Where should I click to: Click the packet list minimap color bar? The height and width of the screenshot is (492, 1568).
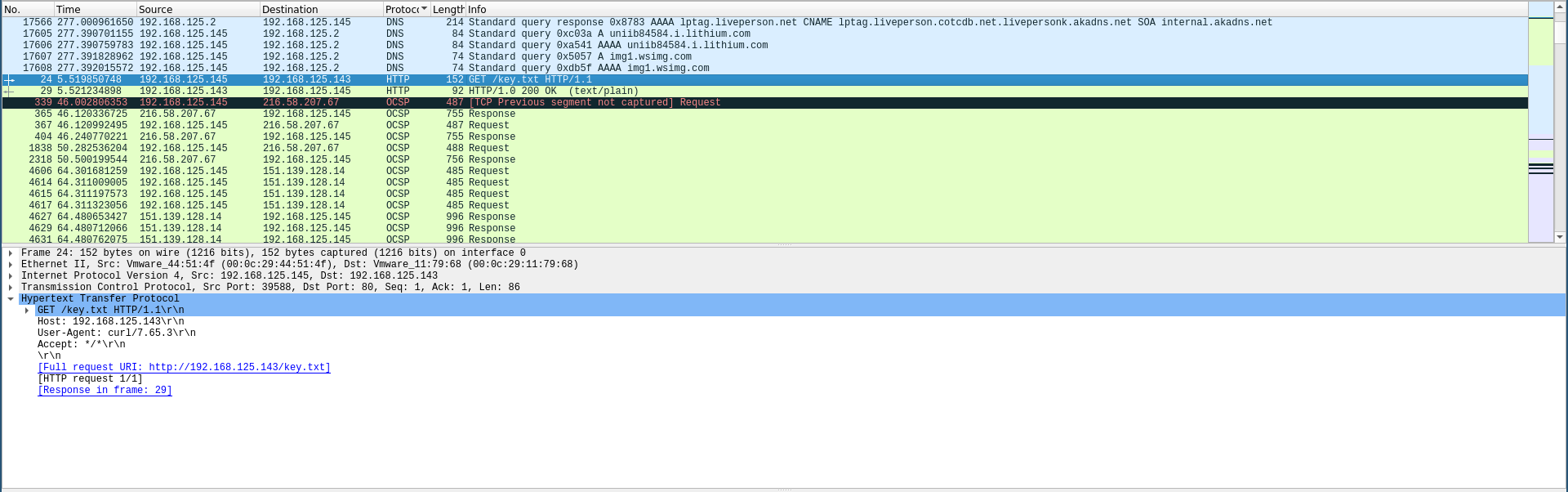(x=1540, y=123)
